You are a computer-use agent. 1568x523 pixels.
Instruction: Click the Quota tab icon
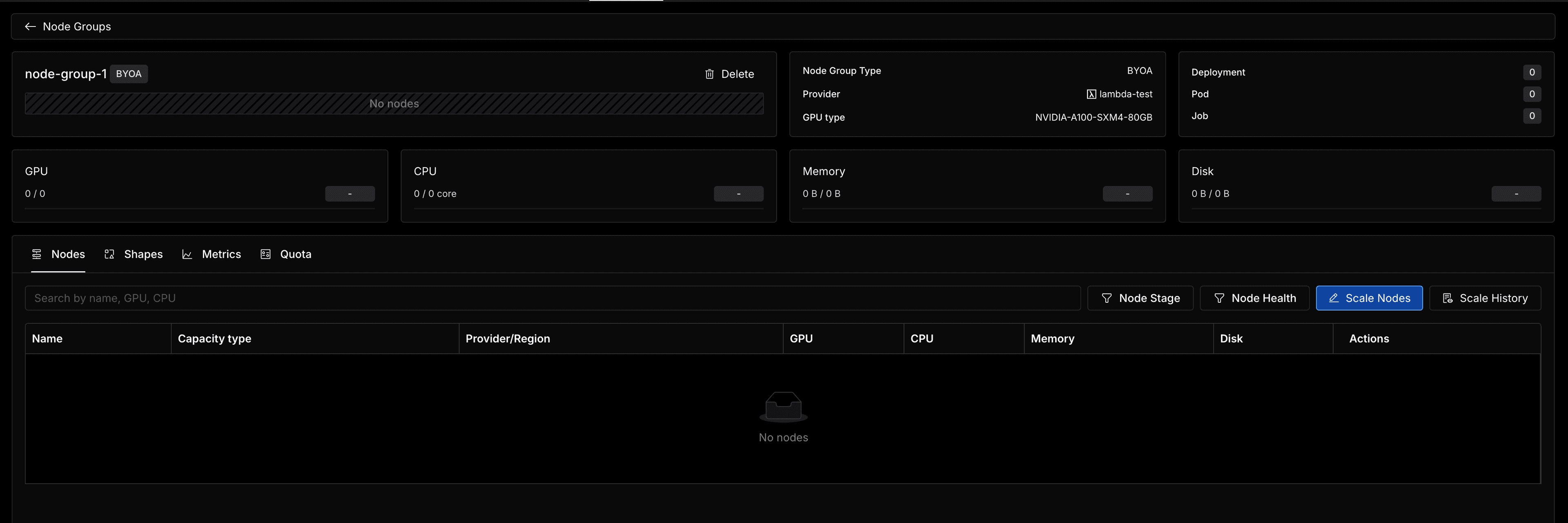266,254
